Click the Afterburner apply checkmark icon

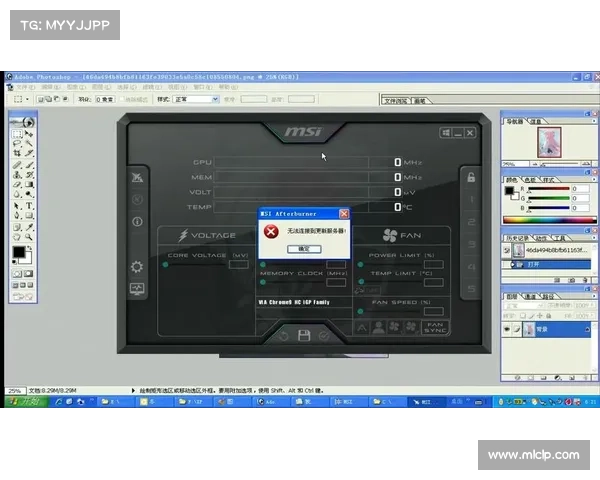(324, 336)
